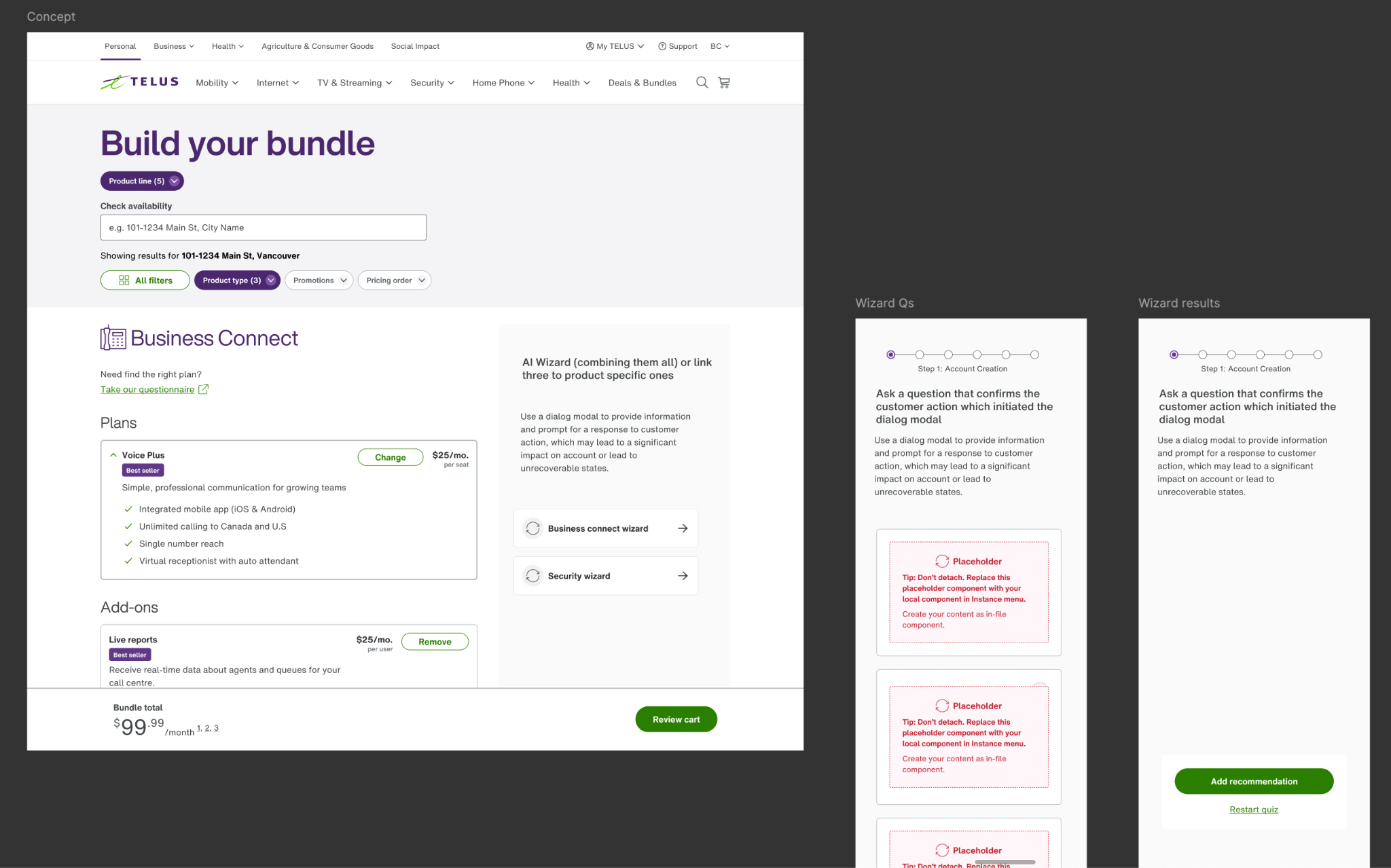The width and height of the screenshot is (1391, 868).
Task: Click arrow on Business connect wizard
Action: click(x=683, y=528)
